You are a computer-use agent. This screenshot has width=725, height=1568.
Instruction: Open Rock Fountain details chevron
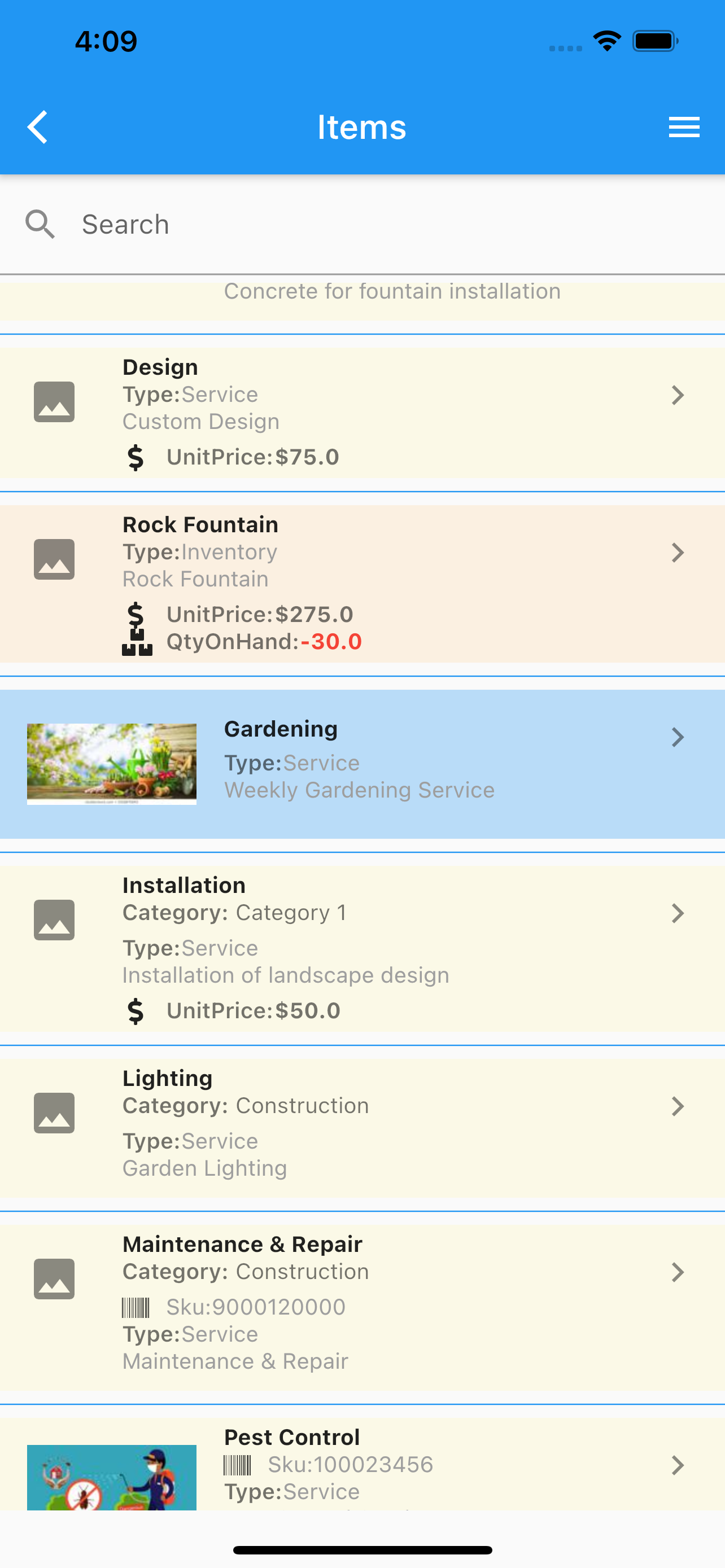pyautogui.click(x=678, y=553)
